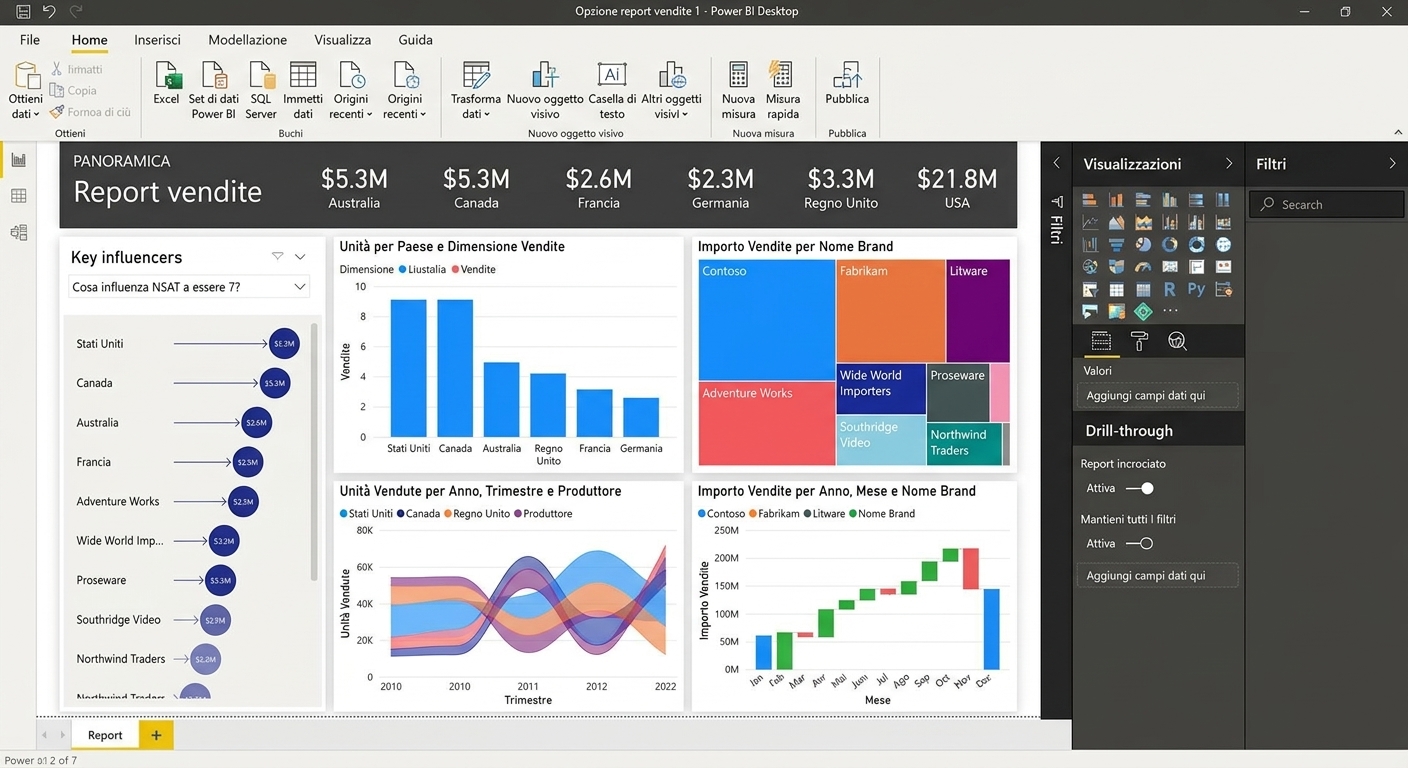Image resolution: width=1408 pixels, height=768 pixels.
Task: Select the area chart visualization
Action: coord(1116,222)
